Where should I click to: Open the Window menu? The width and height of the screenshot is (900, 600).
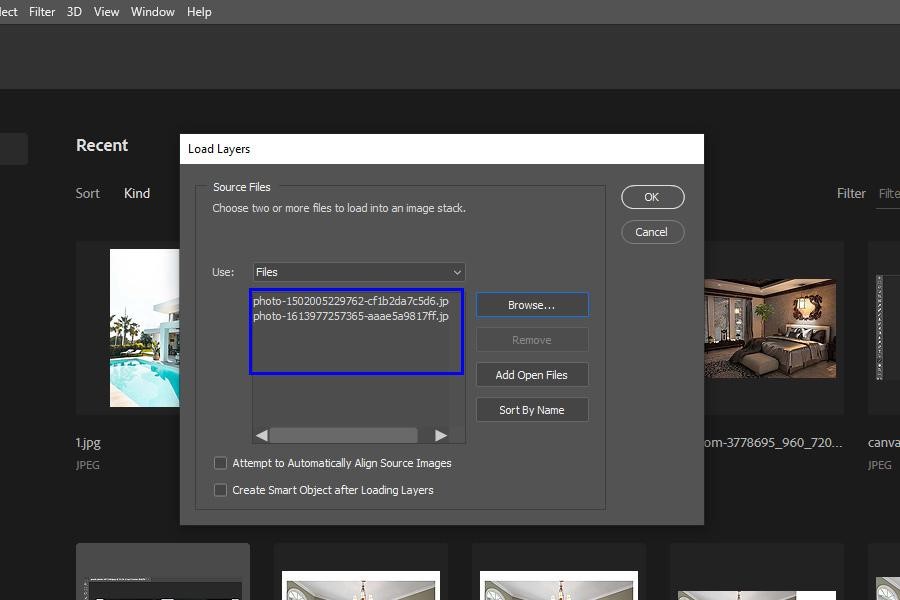point(152,12)
